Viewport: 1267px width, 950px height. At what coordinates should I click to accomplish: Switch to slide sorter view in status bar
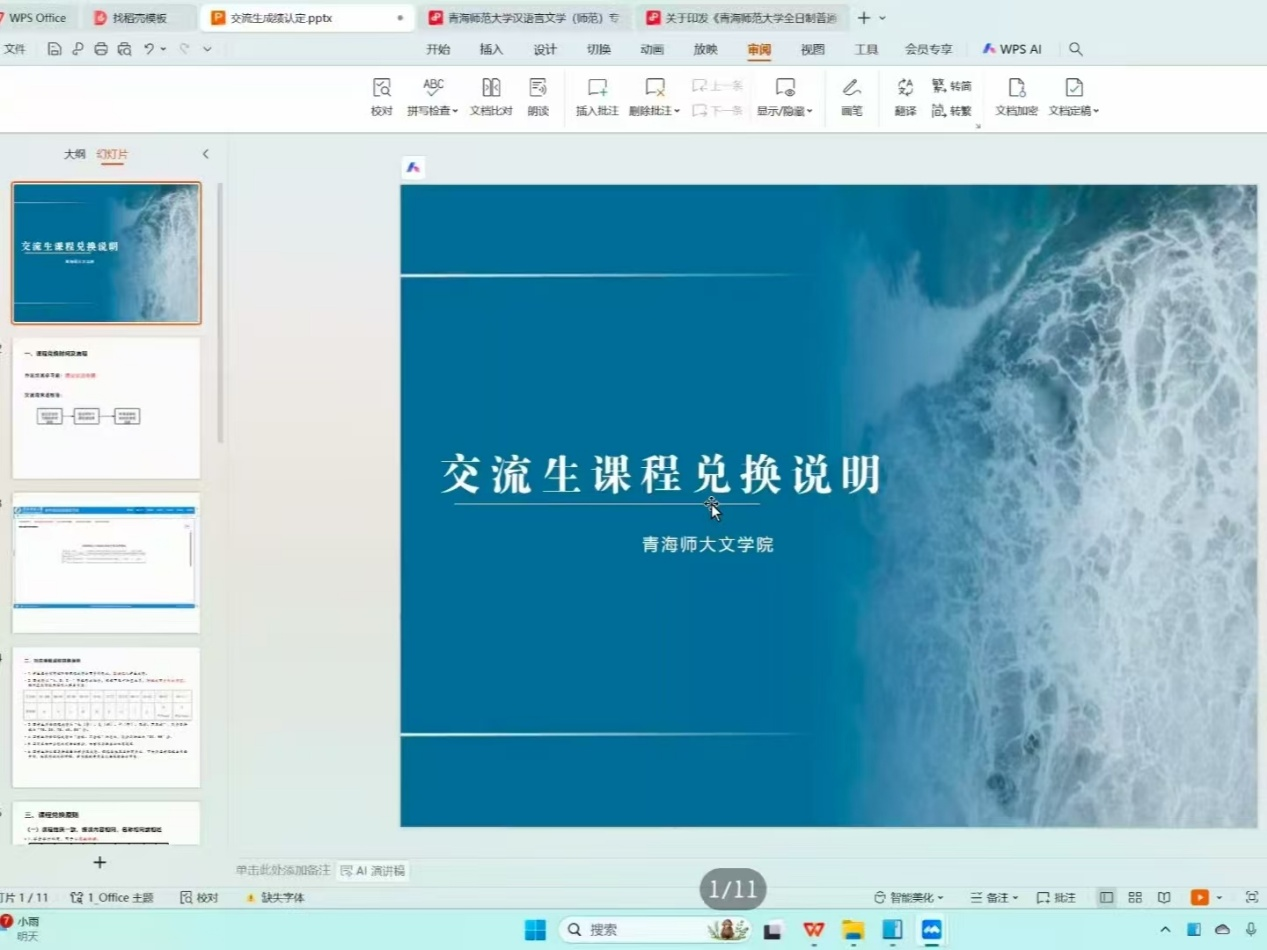[1135, 898]
